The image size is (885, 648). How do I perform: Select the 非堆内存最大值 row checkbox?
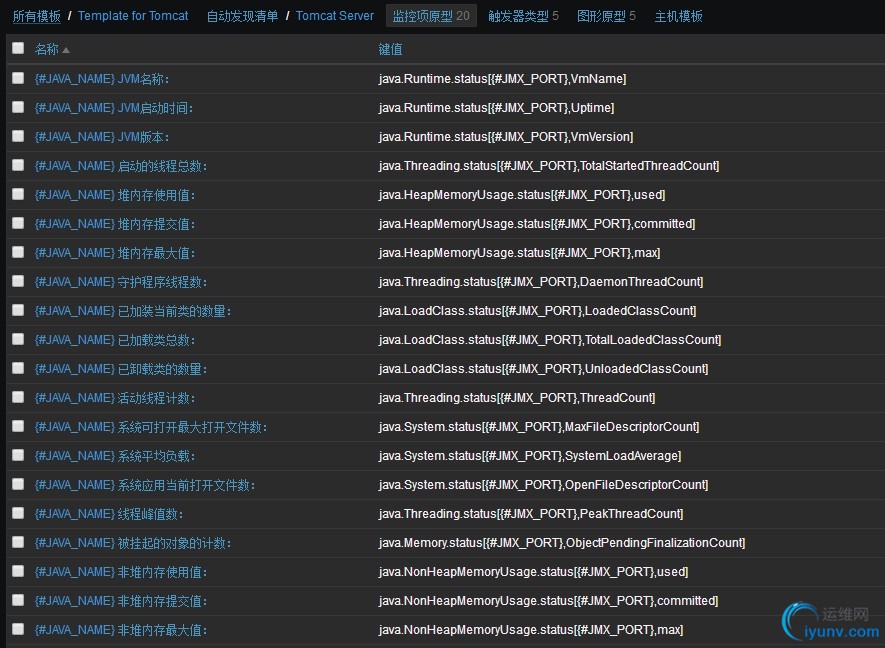[18, 629]
